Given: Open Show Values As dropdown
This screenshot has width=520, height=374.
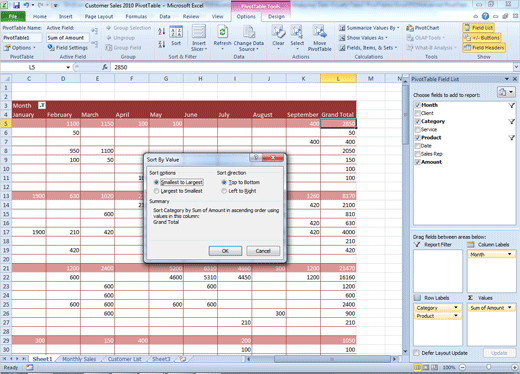Looking at the screenshot, I should coord(363,38).
